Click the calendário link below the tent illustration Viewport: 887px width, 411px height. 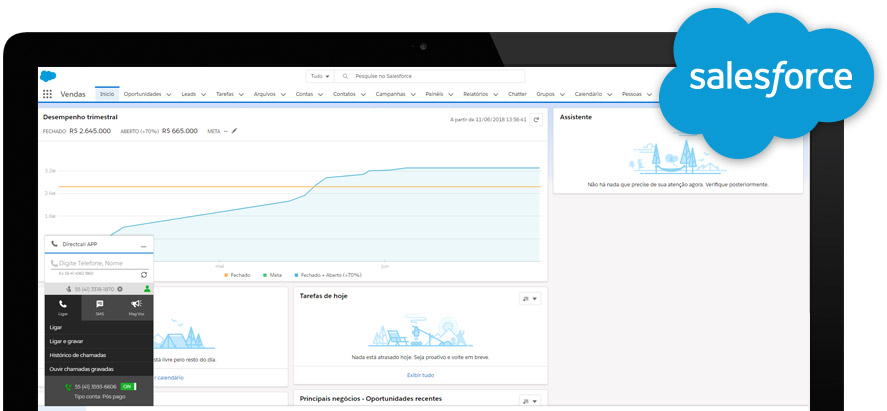(x=169, y=378)
